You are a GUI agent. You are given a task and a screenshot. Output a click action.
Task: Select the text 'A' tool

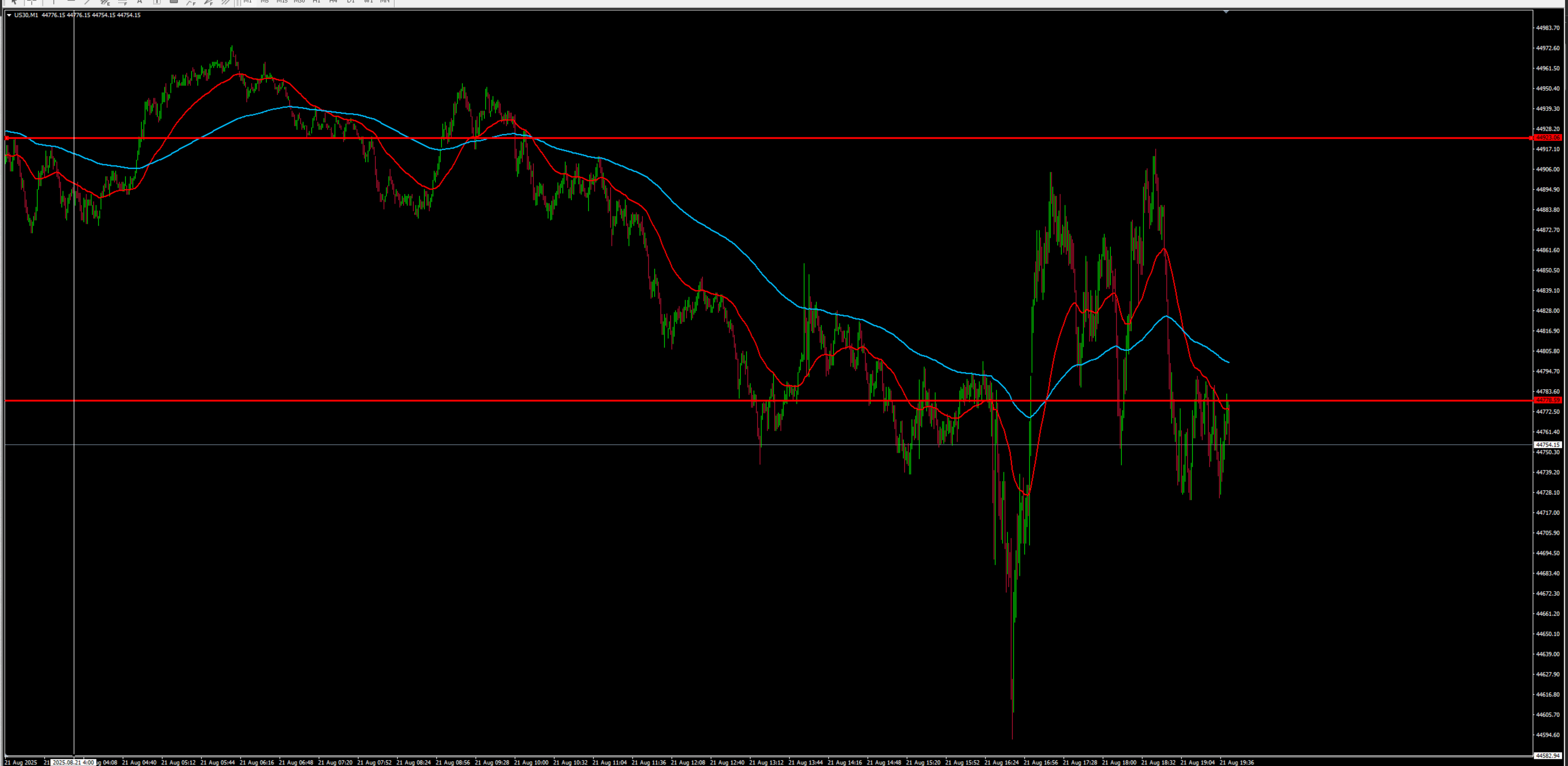(x=139, y=2)
